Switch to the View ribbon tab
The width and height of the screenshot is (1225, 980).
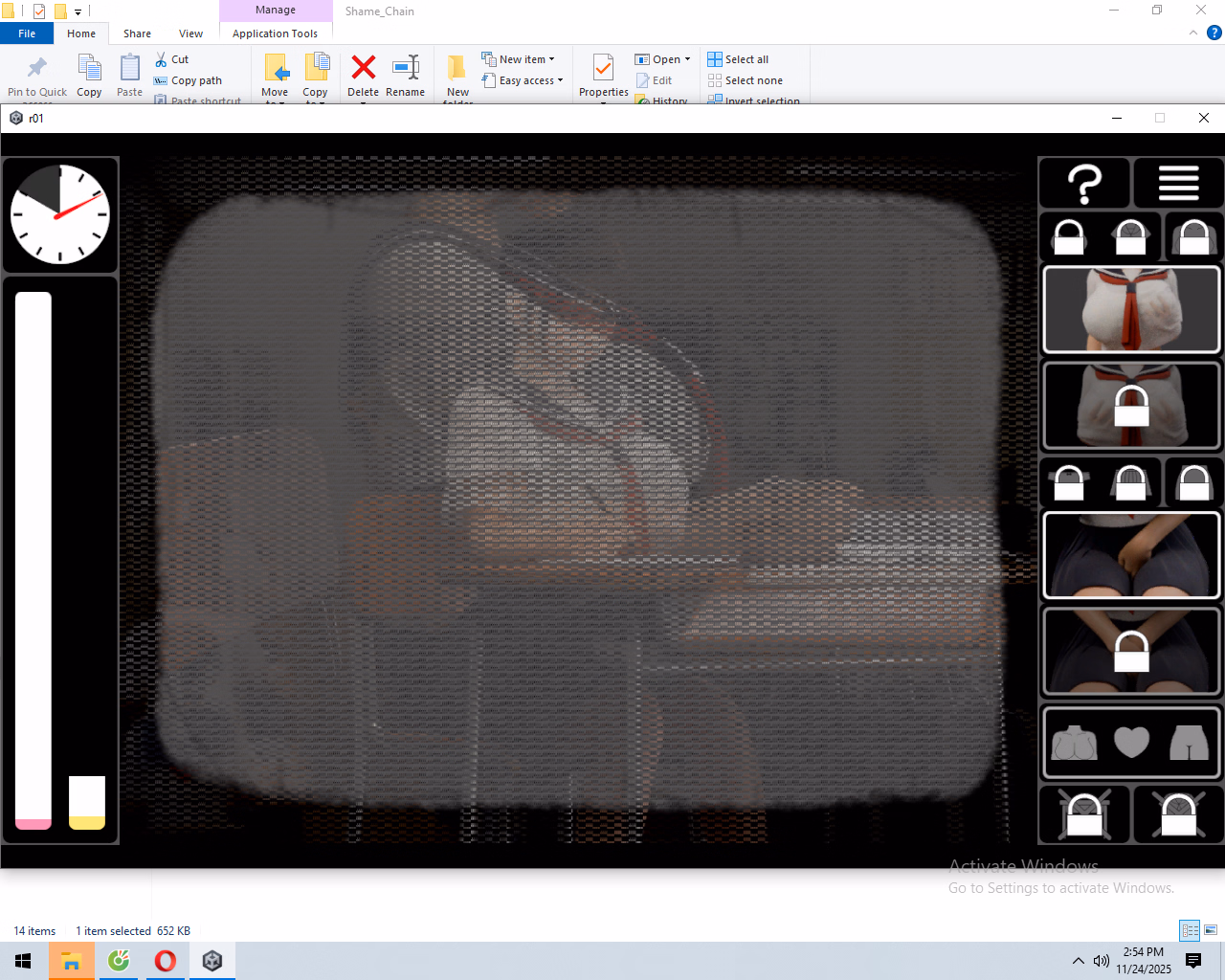190,33
